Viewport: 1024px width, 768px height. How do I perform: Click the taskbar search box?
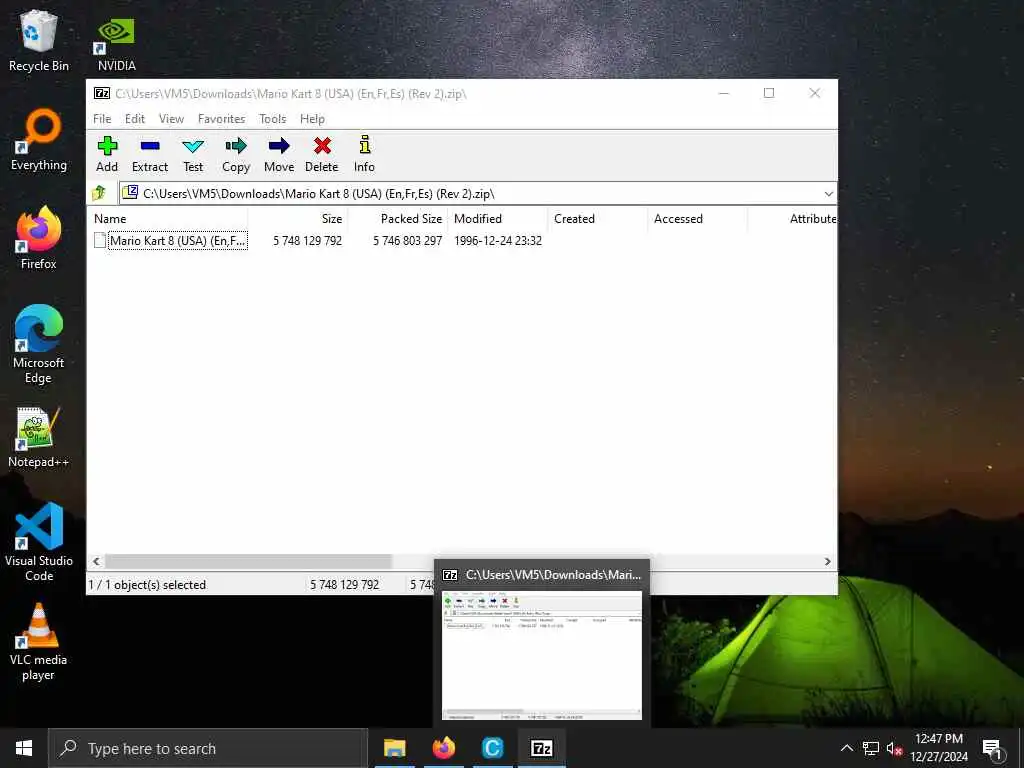208,748
